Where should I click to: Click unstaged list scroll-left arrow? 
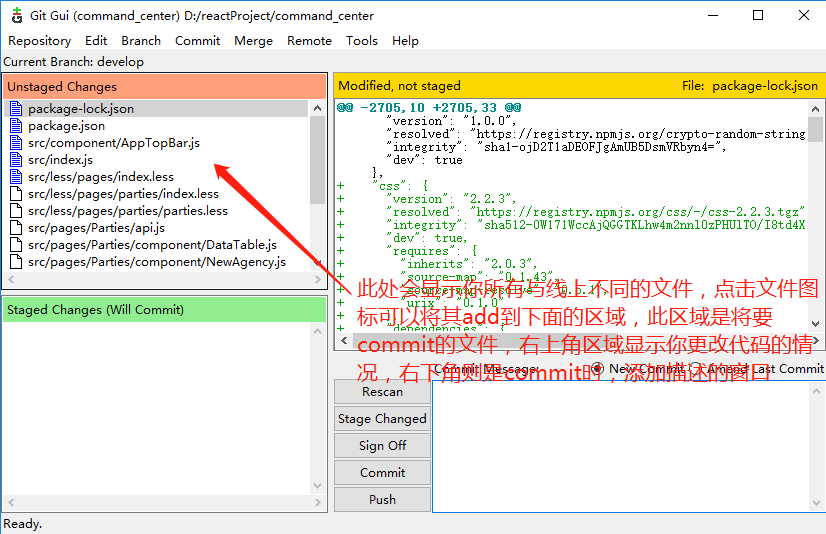coord(11,280)
